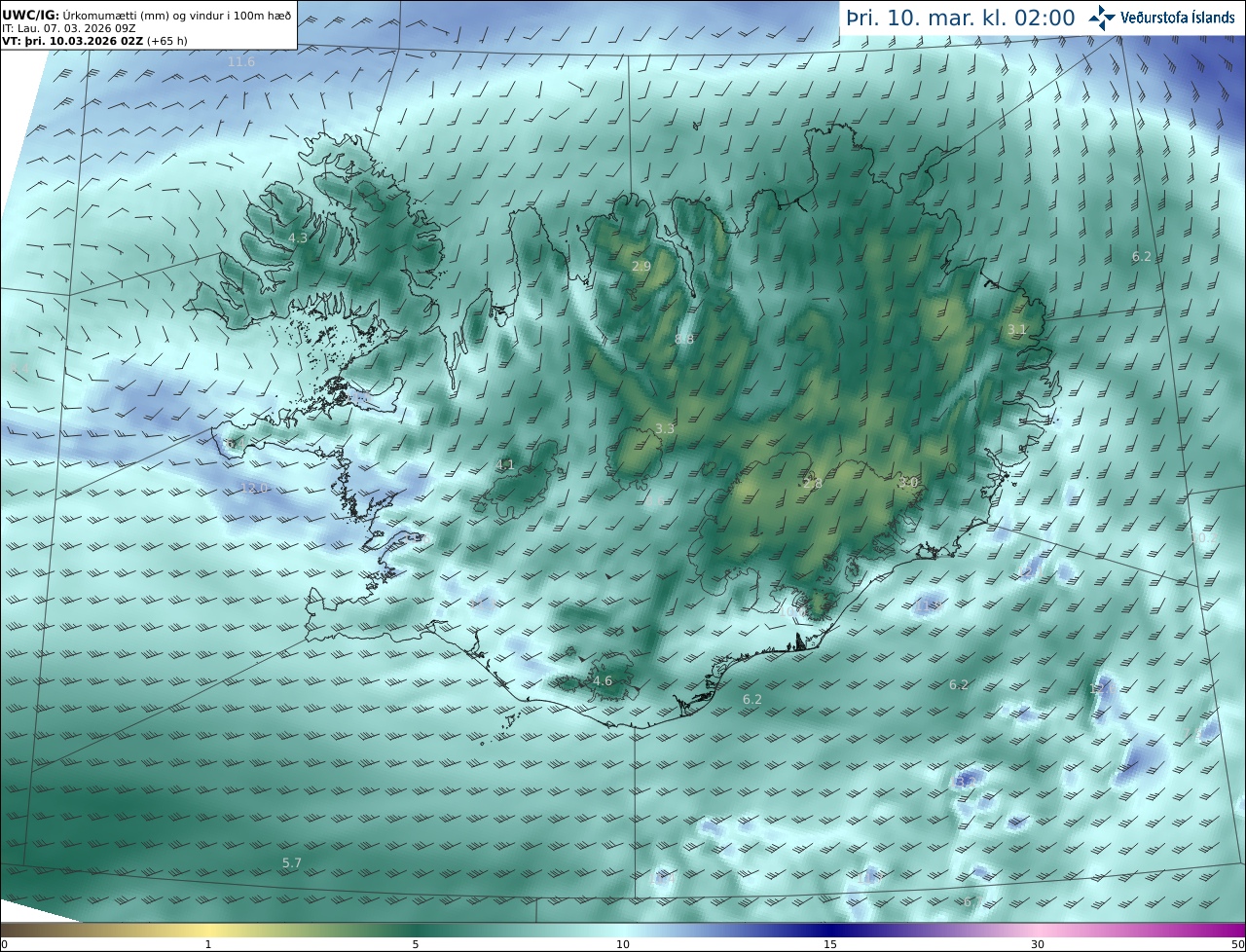Click the 4.1 value label on the map
The height and width of the screenshot is (952, 1246).
505,465
